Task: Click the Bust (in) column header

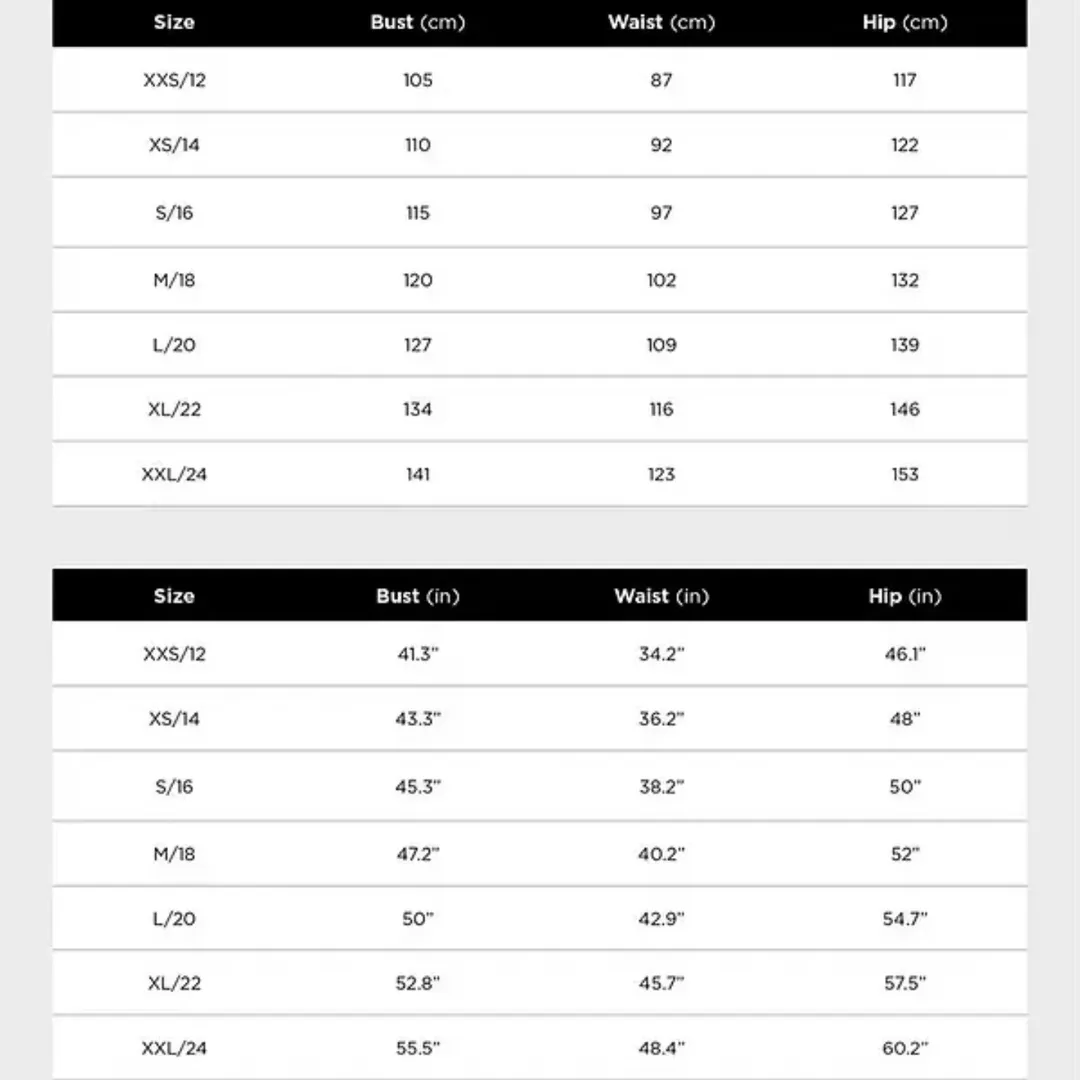Action: click(418, 596)
